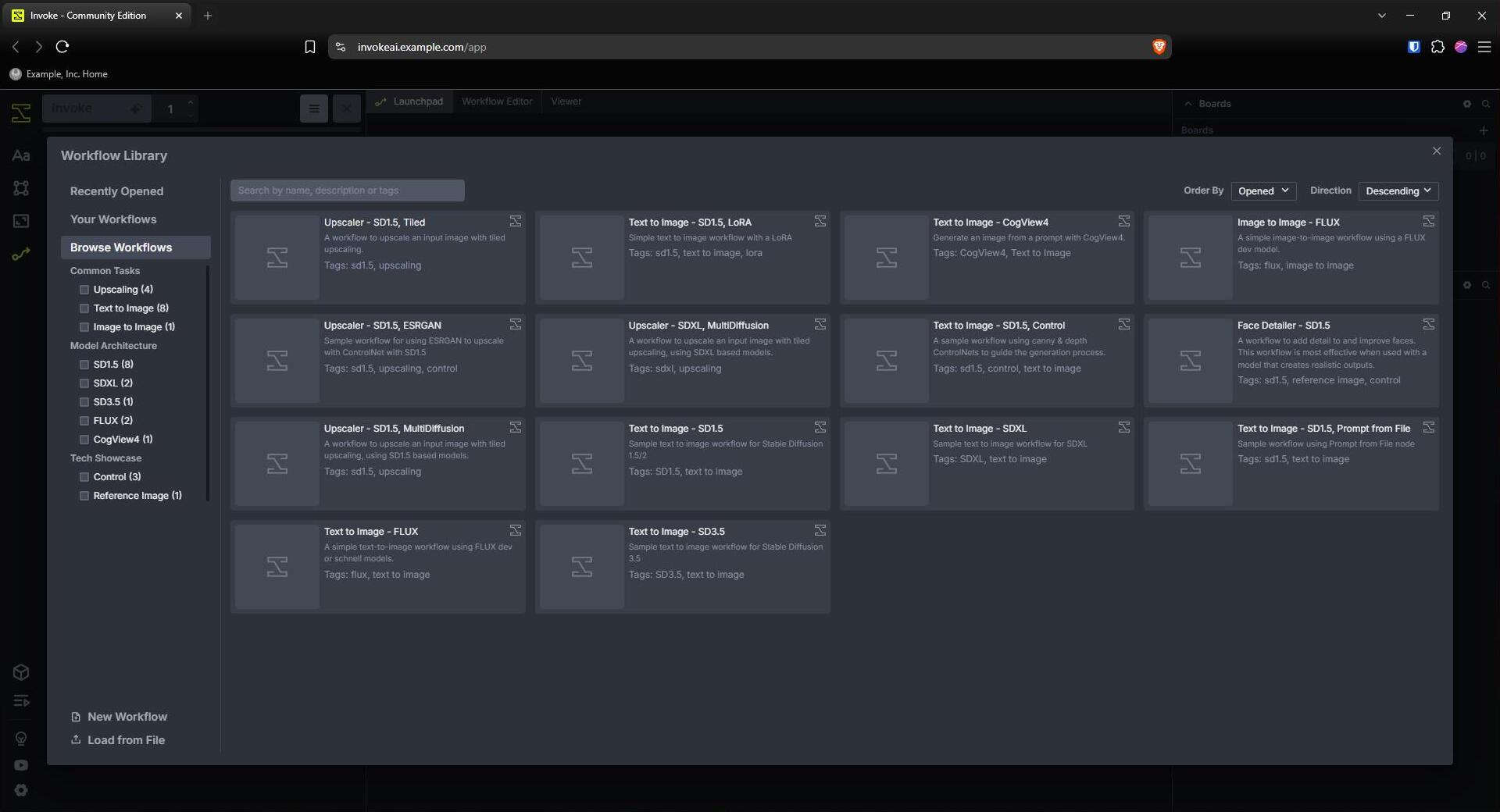Create a New Workflow
1500x812 pixels.
[x=119, y=717]
